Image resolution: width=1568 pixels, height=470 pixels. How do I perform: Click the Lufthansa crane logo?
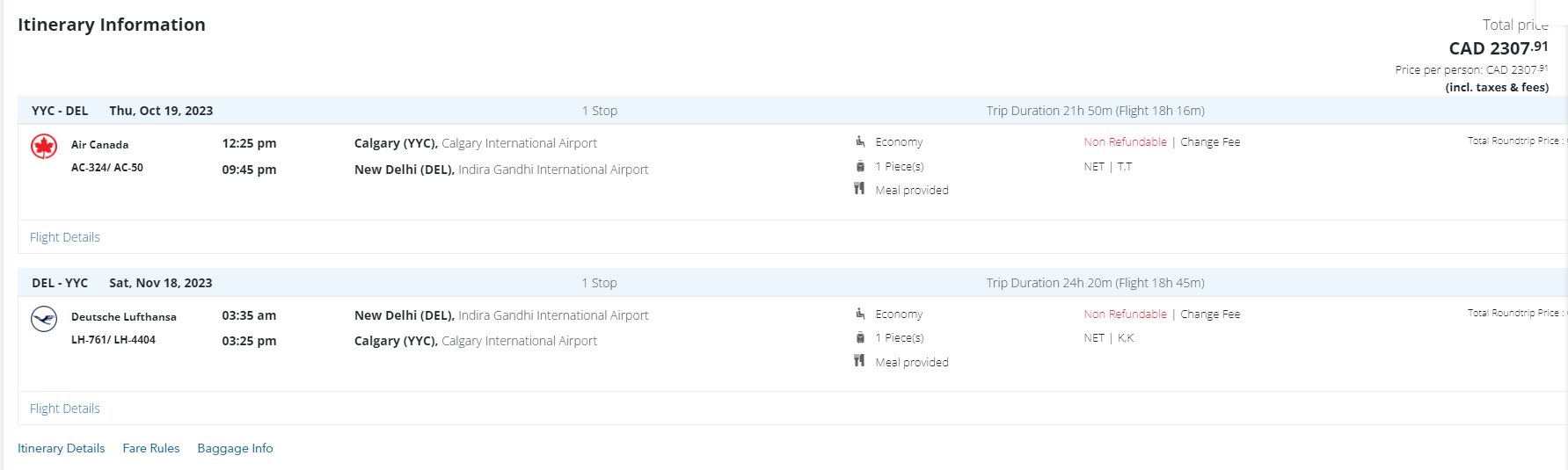(44, 318)
